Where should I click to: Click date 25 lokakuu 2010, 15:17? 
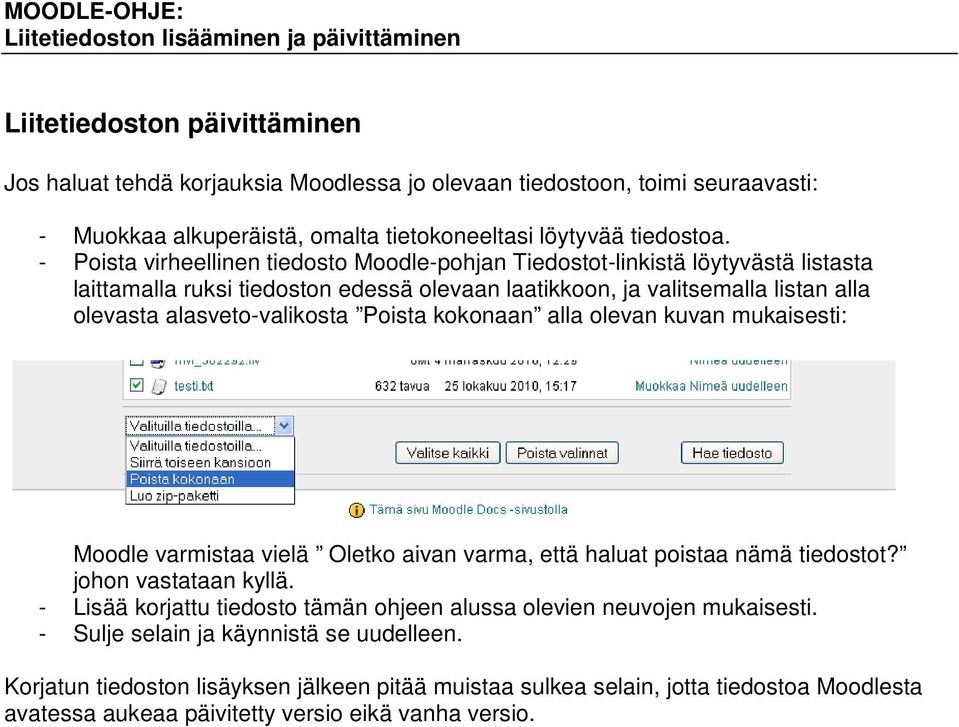510,386
